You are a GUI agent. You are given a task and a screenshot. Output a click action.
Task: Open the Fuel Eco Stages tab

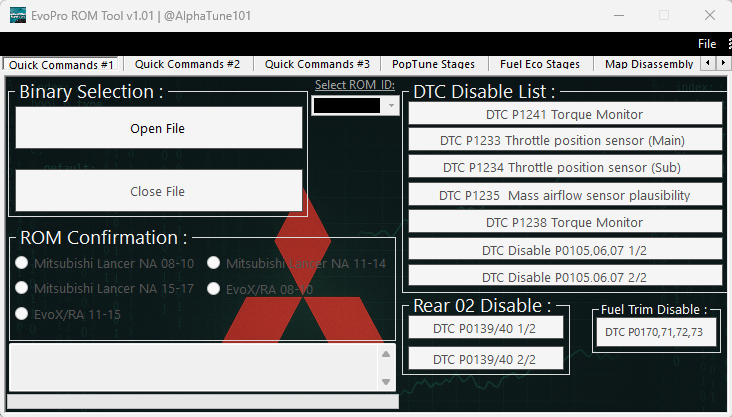[540, 64]
